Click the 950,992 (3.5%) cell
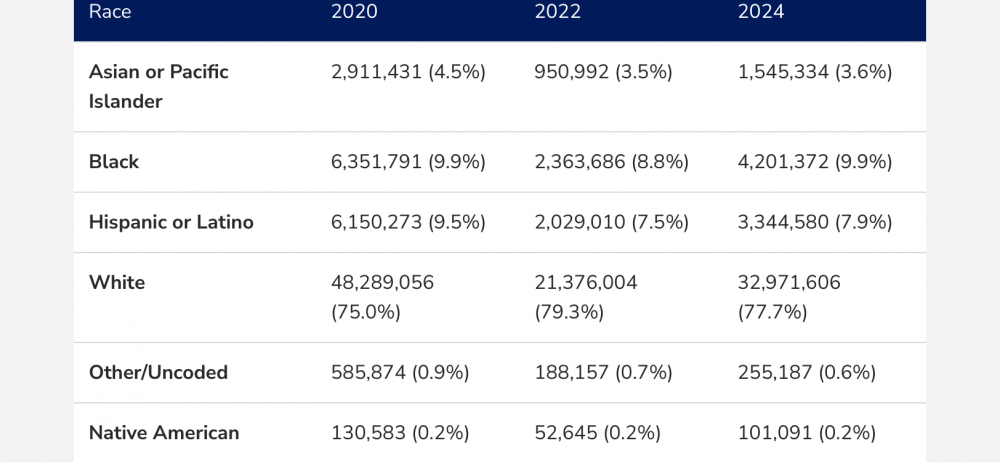 (x=604, y=72)
